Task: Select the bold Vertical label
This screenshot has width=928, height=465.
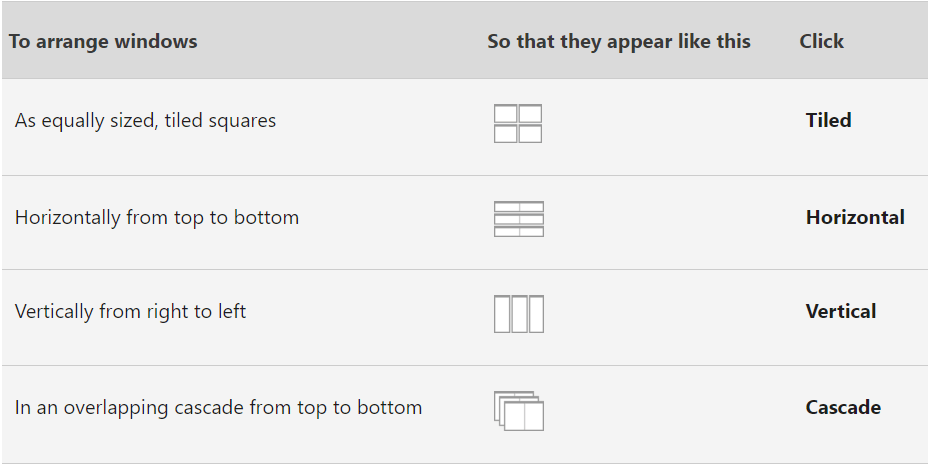Action: [x=840, y=311]
